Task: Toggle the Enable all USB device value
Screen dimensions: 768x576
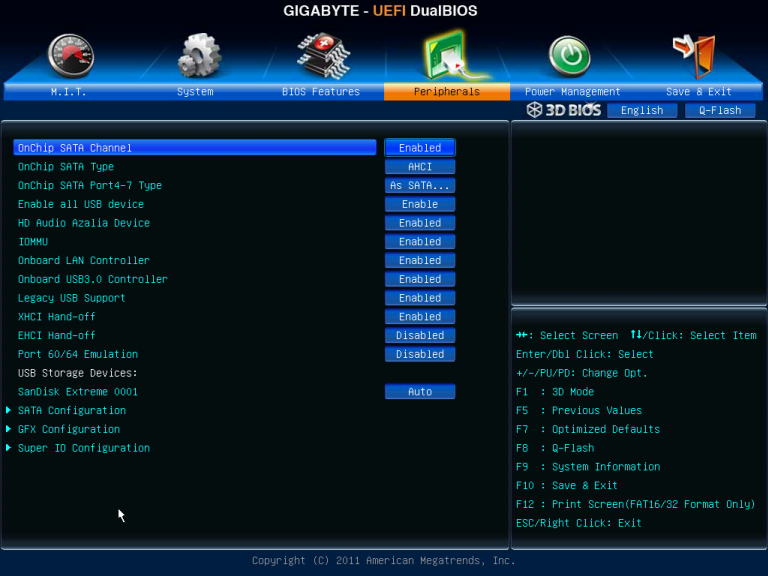Action: (x=420, y=204)
